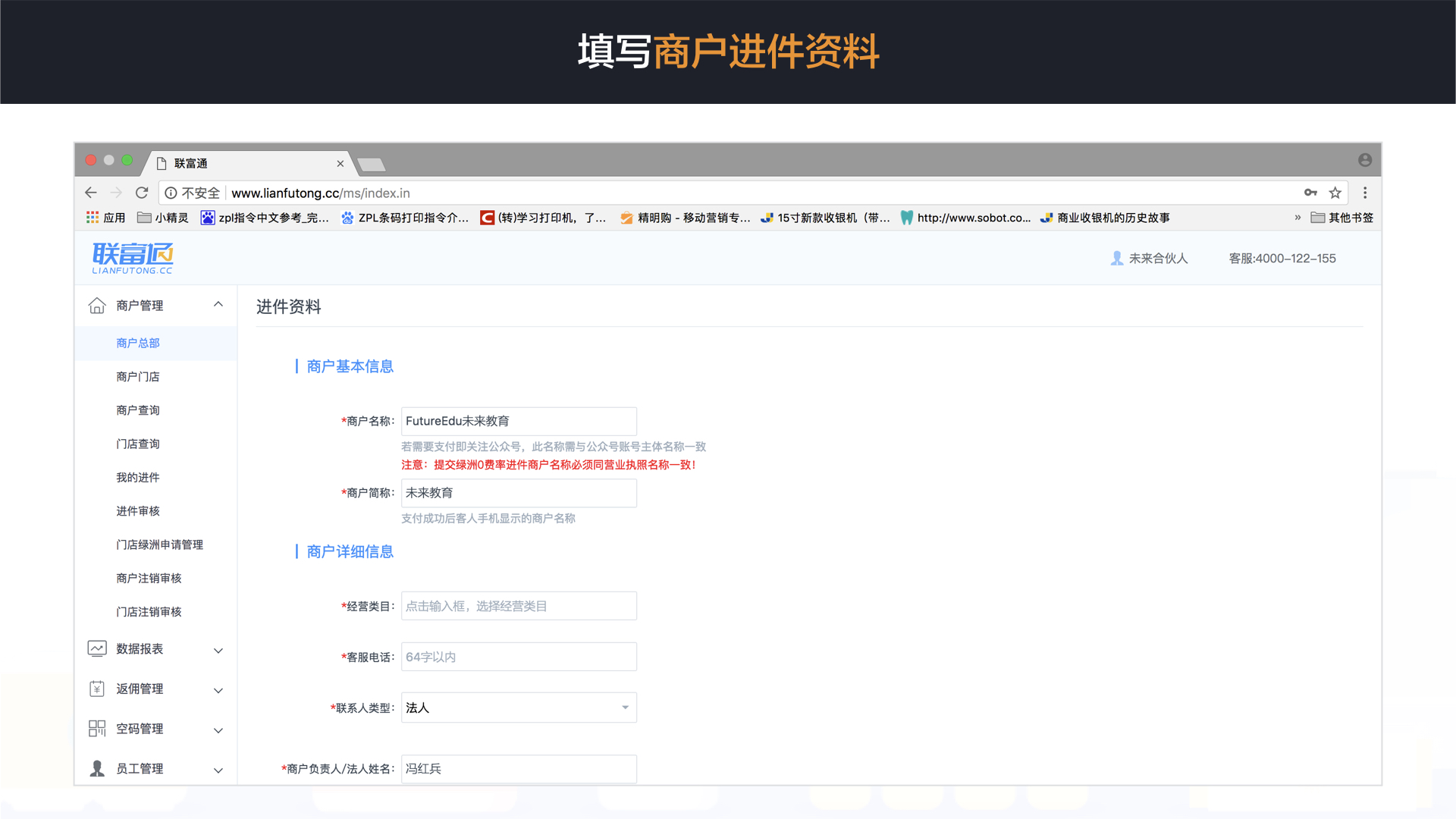Select 进件审核 in the sidebar
Image resolution: width=1456 pixels, height=819 pixels.
[x=156, y=511]
